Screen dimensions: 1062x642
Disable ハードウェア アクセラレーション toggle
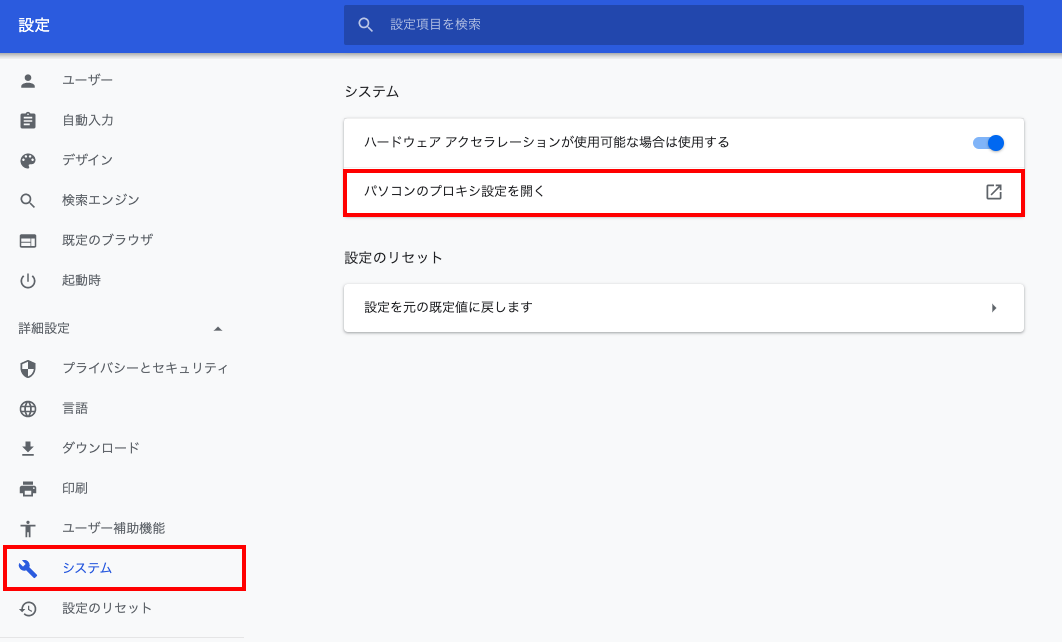[988, 143]
